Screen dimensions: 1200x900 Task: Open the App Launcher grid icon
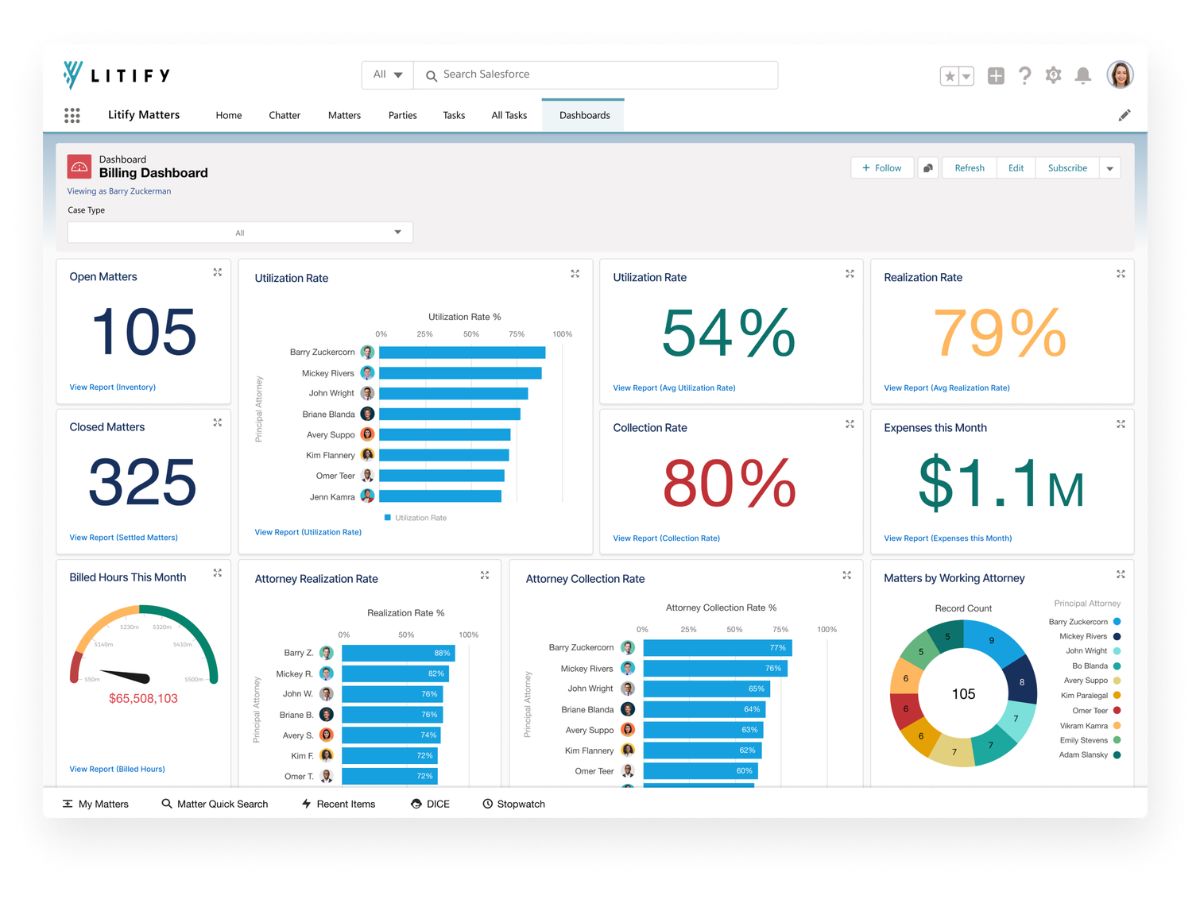(x=72, y=115)
